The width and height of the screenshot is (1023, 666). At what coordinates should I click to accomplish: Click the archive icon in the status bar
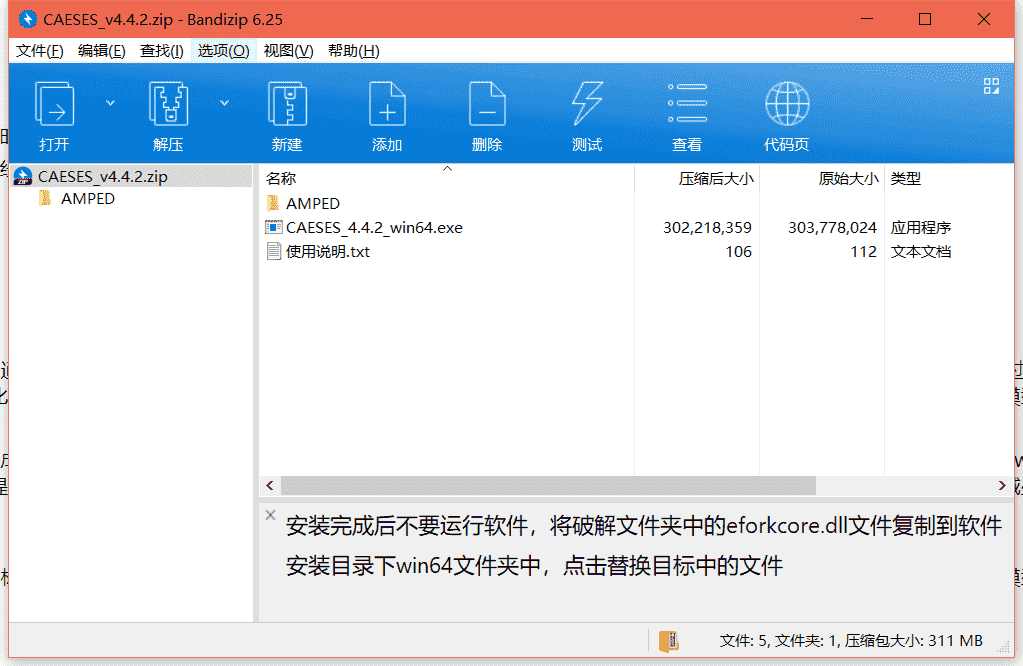click(669, 641)
